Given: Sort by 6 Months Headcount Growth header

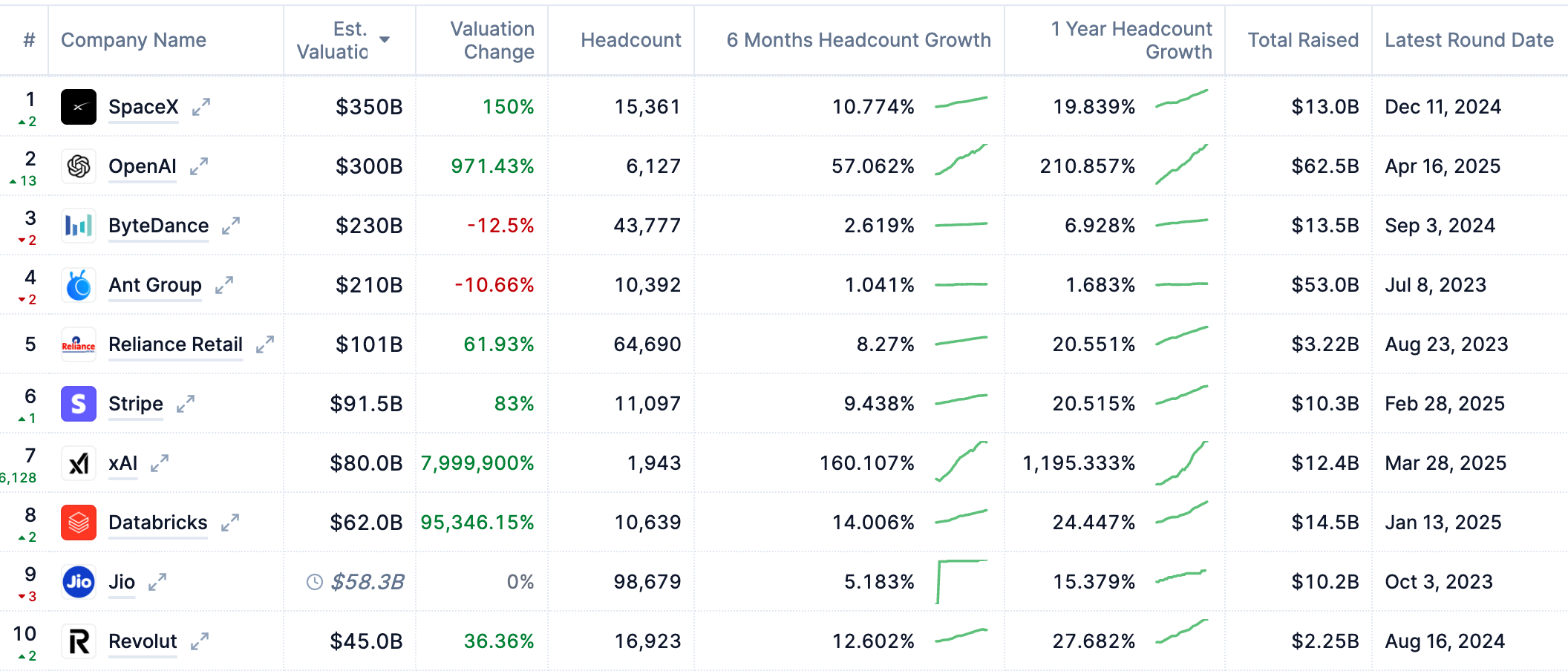Looking at the screenshot, I should 859,40.
